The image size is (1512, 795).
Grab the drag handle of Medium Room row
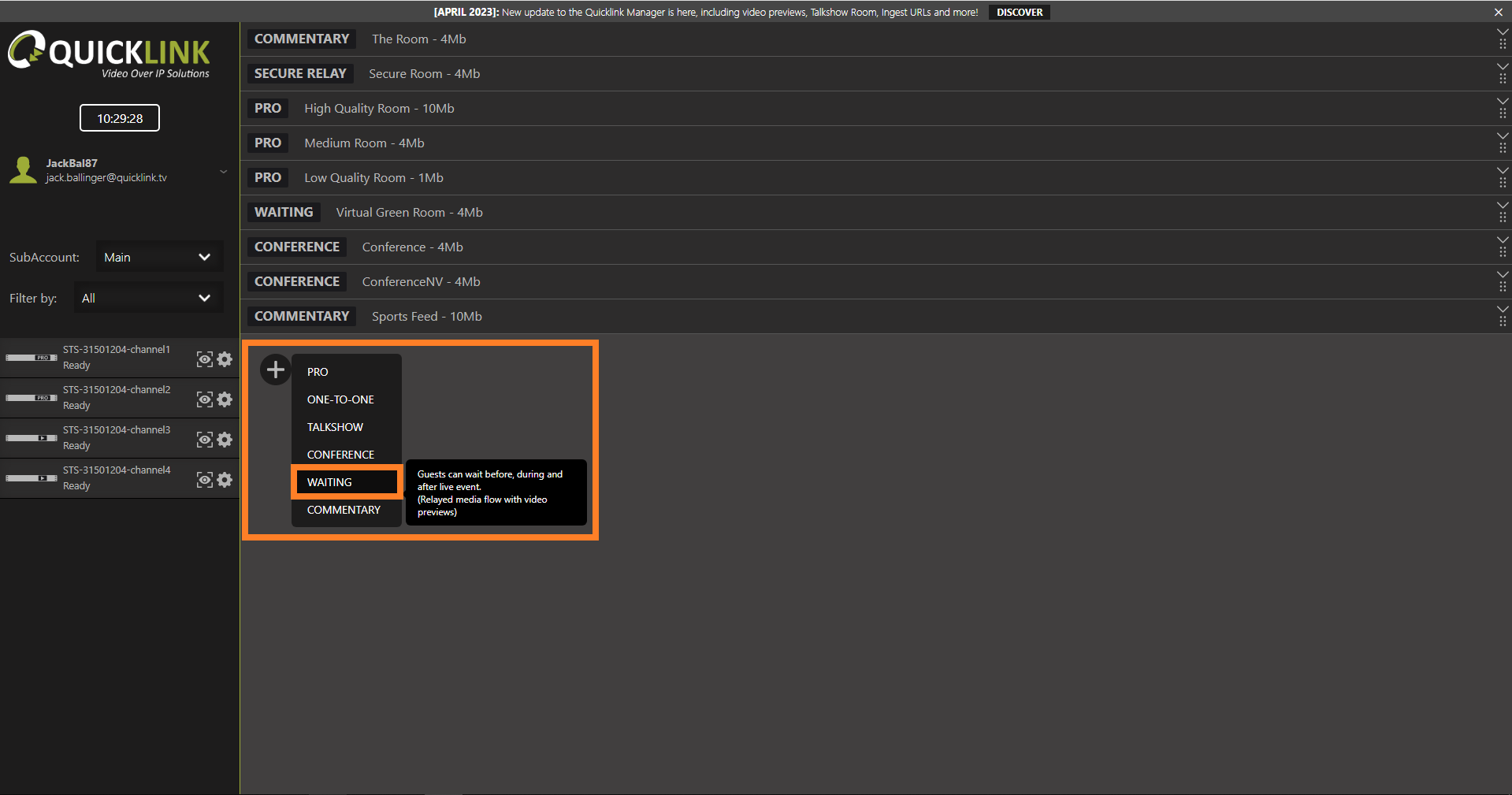1503,148
